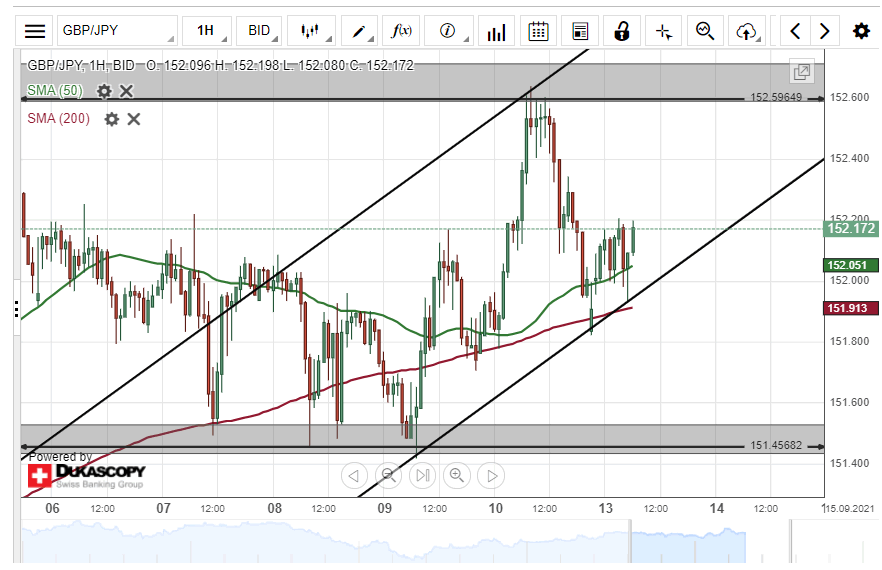Image resolution: width=882 pixels, height=570 pixels.
Task: Click the SMA (200) indicator label
Action: (58, 118)
